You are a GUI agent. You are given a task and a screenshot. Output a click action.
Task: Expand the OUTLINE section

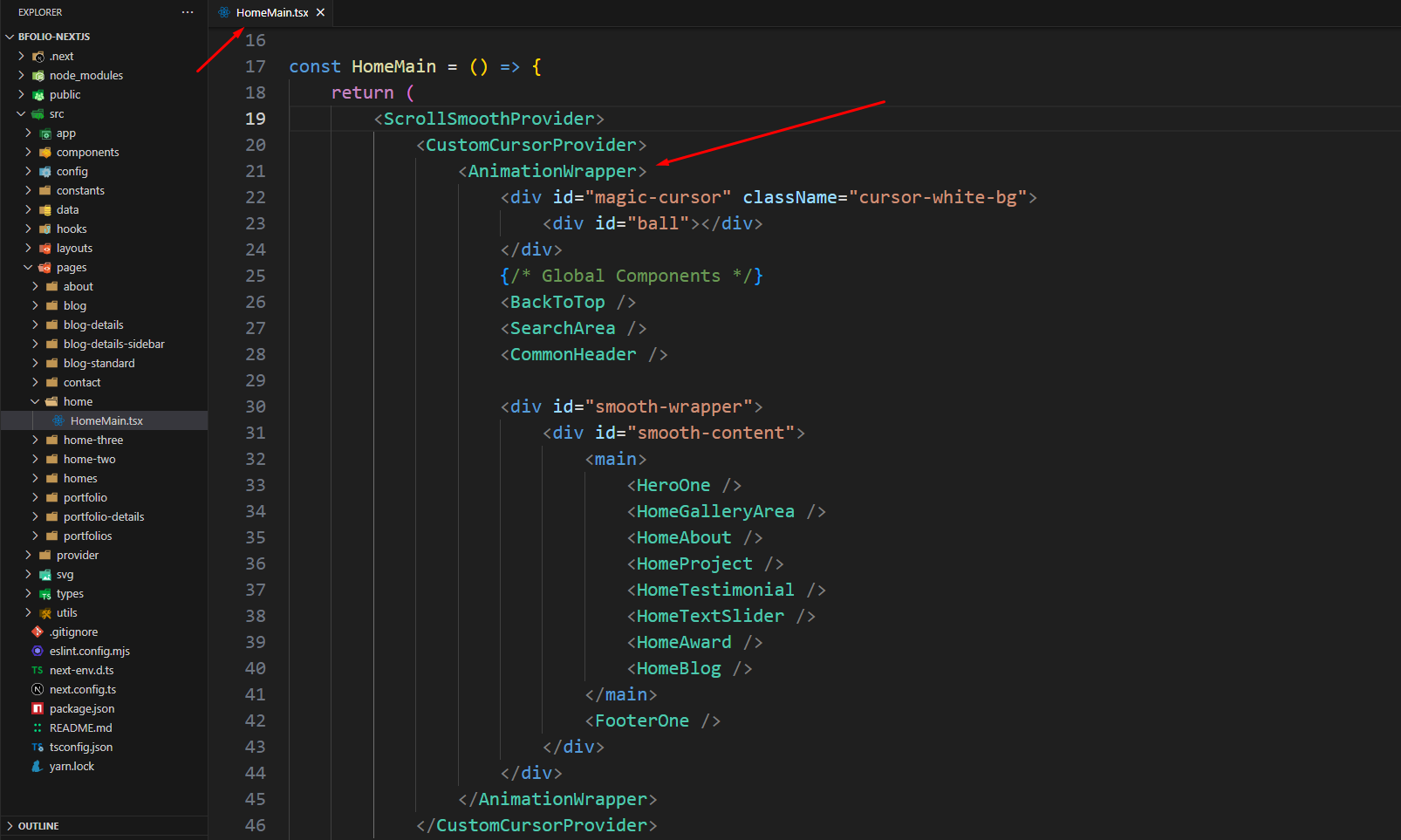click(x=38, y=825)
